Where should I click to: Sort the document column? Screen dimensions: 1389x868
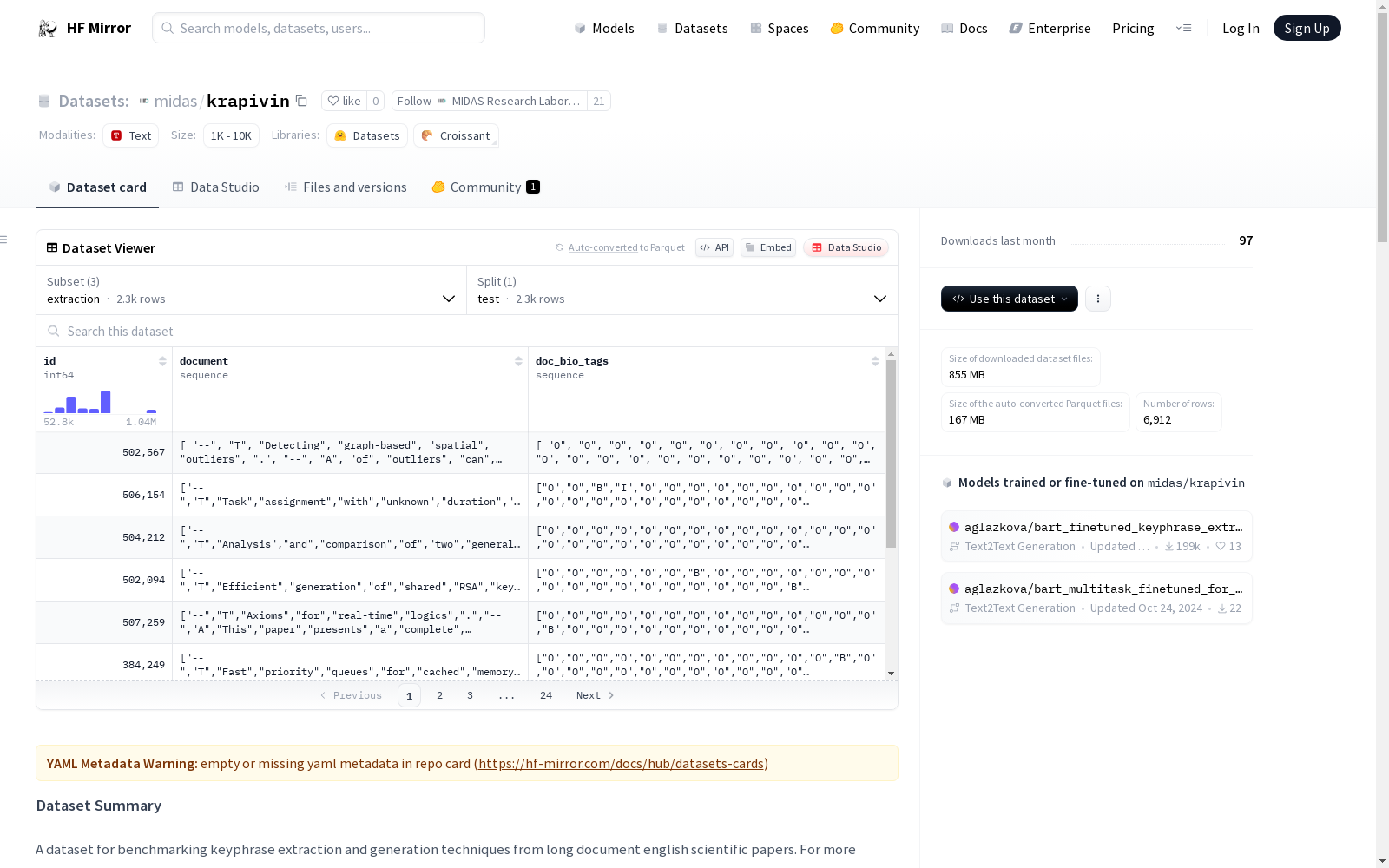click(x=518, y=361)
